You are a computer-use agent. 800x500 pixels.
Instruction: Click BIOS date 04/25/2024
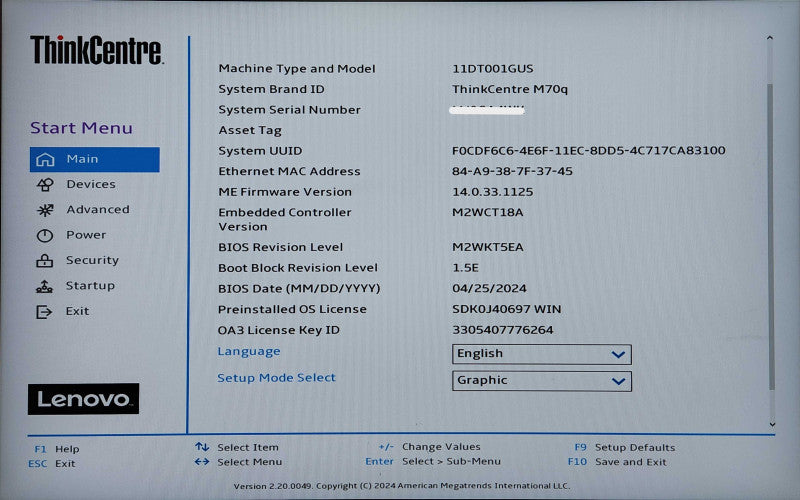tap(489, 288)
